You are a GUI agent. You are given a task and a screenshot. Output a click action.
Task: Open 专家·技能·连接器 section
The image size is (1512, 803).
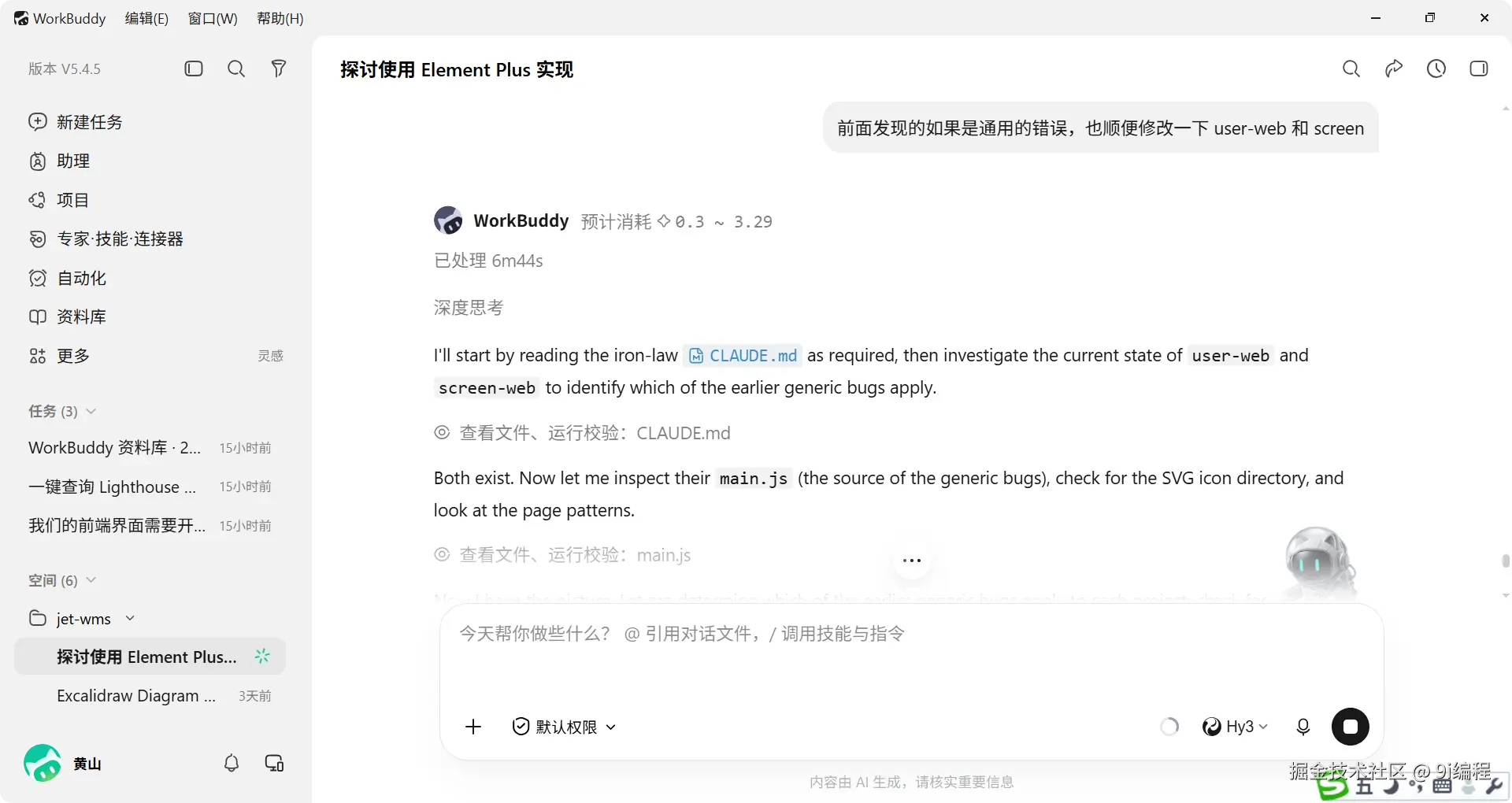coord(106,239)
